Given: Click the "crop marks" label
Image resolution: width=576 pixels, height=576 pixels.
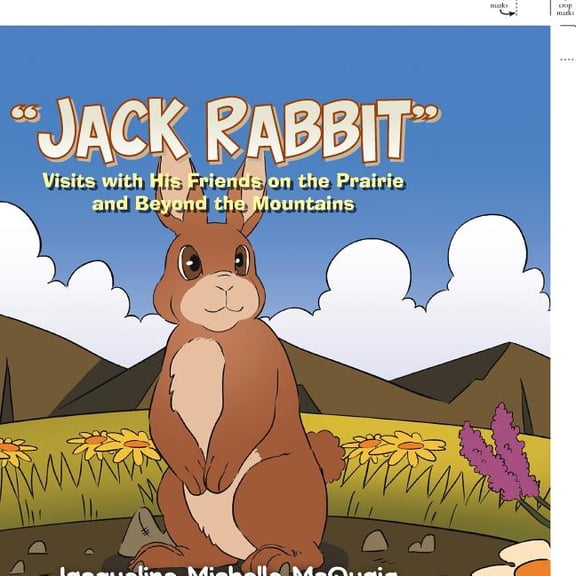Looking at the screenshot, I should click(x=565, y=9).
